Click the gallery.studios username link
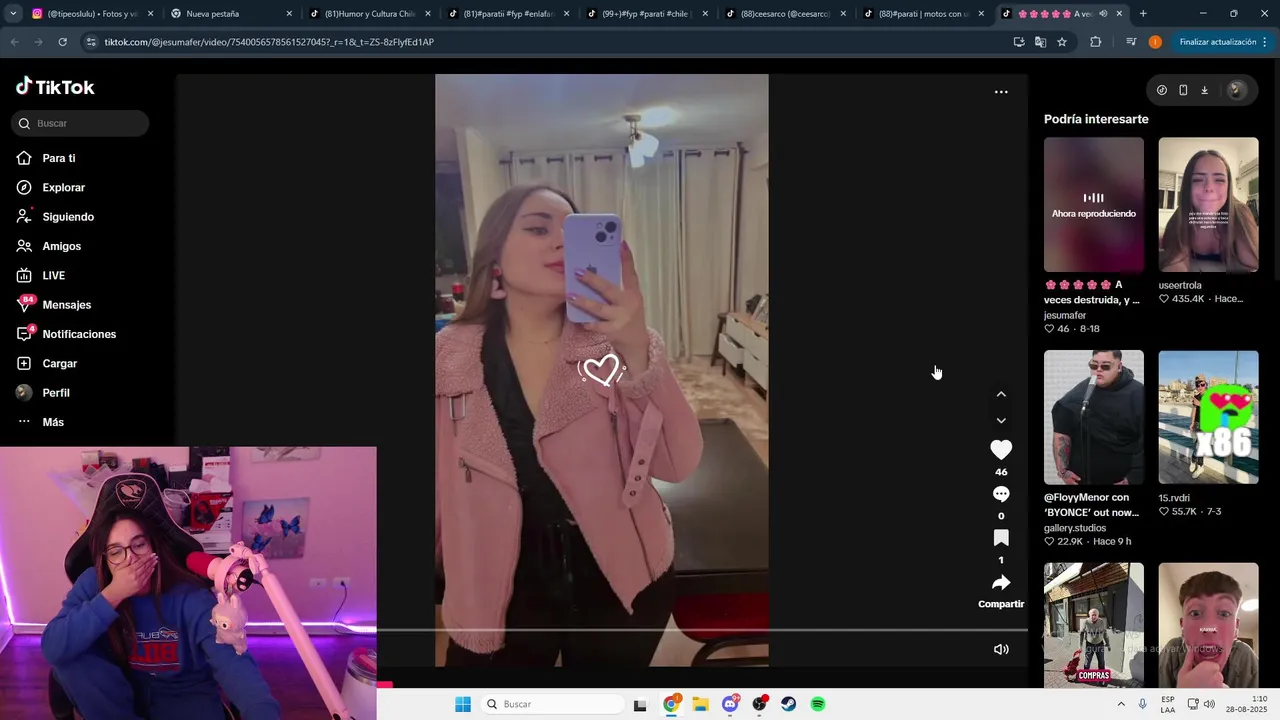Screen dimensions: 1280x720 click(x=1075, y=528)
